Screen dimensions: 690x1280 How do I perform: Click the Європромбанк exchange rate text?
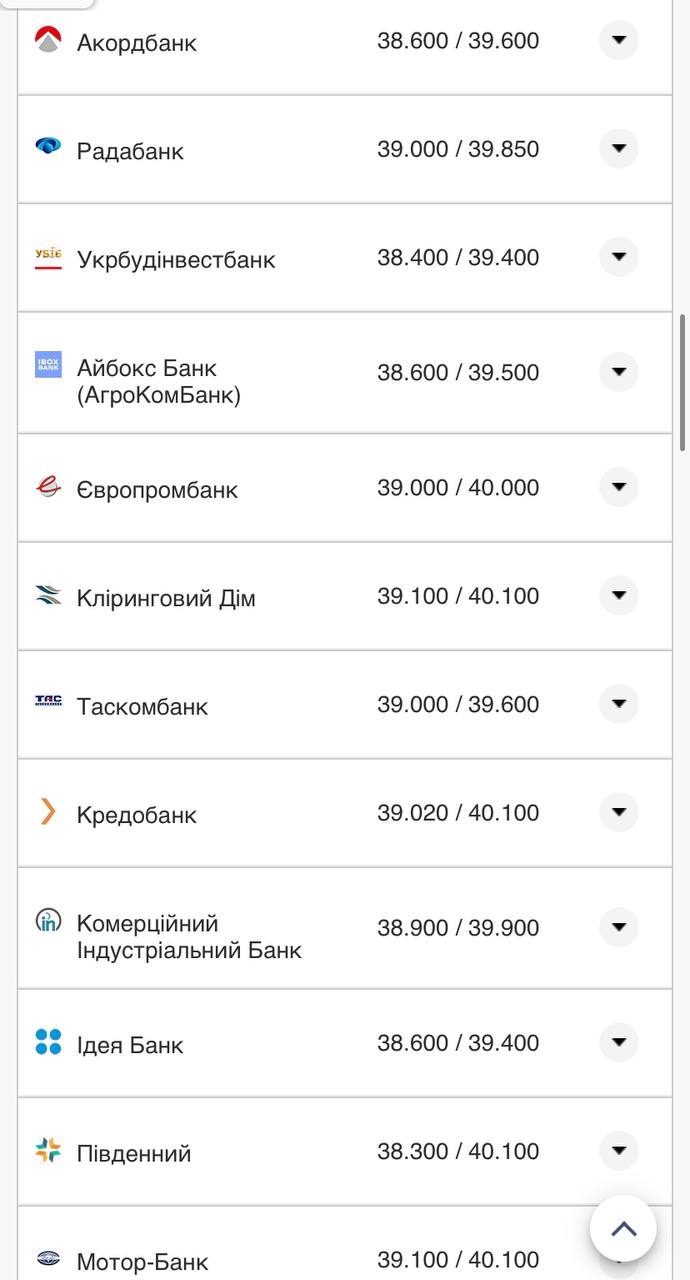(457, 489)
